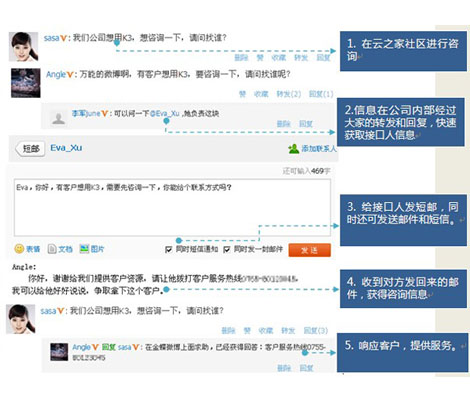This screenshot has height=410, width=470.
Task: Click the Eva_Xu recipient name link
Action: [66, 148]
